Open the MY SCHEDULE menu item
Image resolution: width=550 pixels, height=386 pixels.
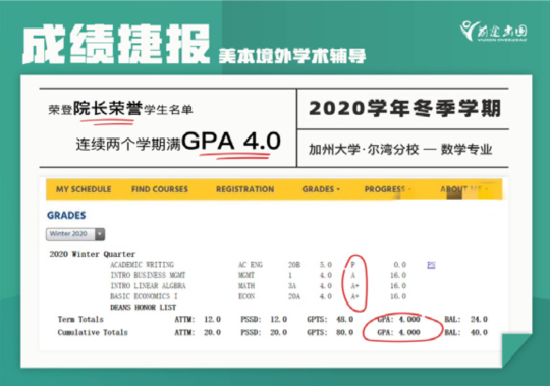pos(83,189)
